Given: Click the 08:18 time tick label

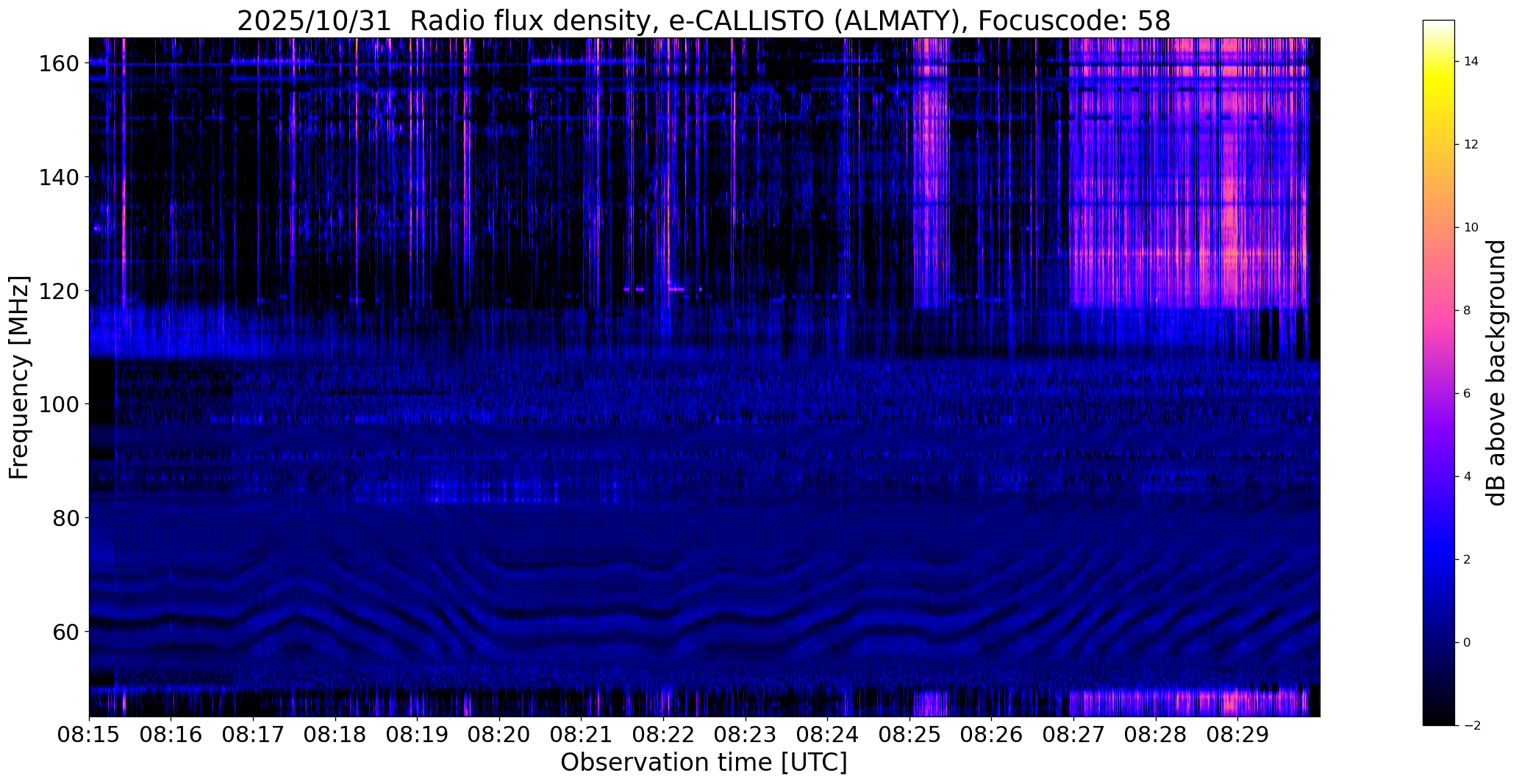Looking at the screenshot, I should click(335, 735).
